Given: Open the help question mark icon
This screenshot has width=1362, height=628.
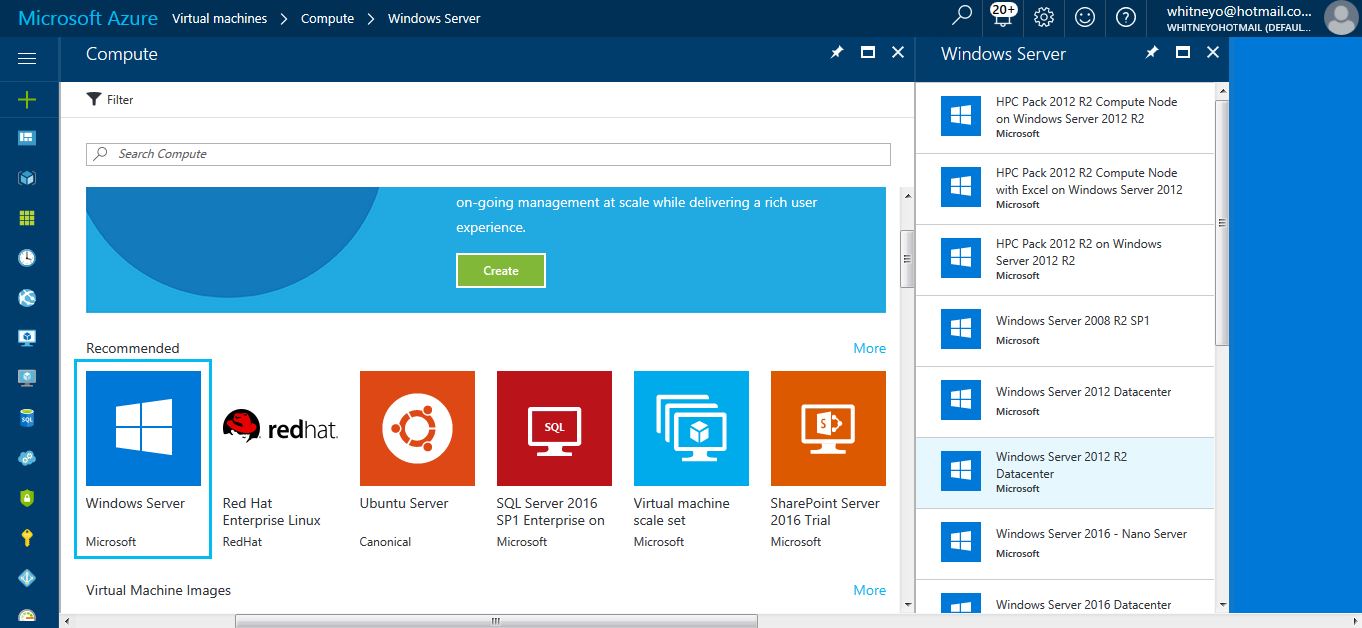Looking at the screenshot, I should coord(1126,17).
